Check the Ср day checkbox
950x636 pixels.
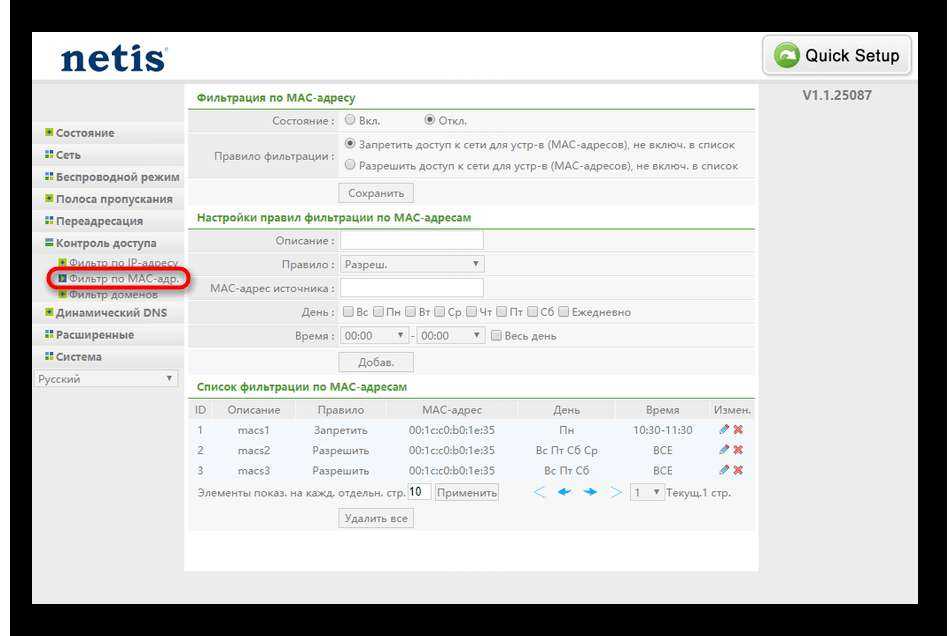pos(440,312)
